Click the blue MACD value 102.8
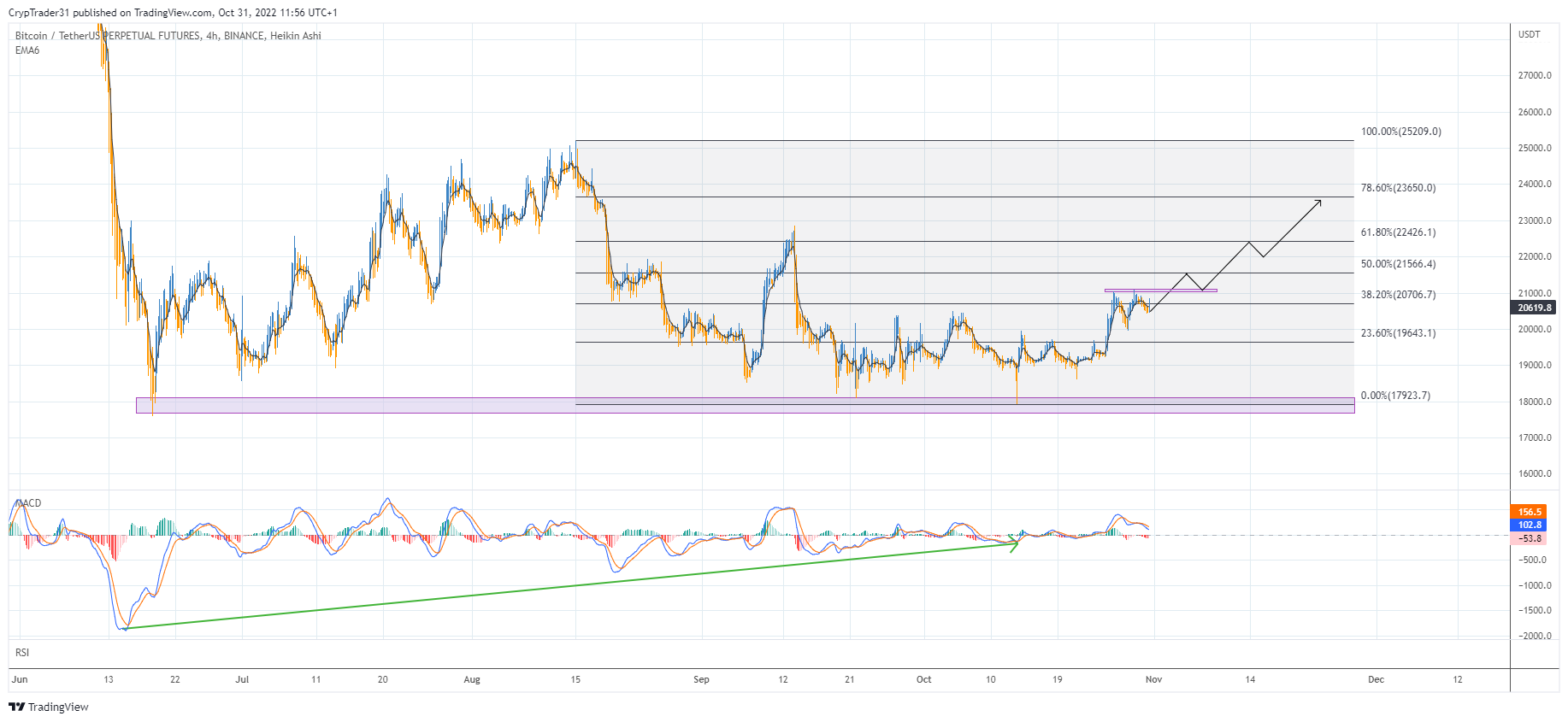This screenshot has width=1568, height=722. click(1530, 525)
